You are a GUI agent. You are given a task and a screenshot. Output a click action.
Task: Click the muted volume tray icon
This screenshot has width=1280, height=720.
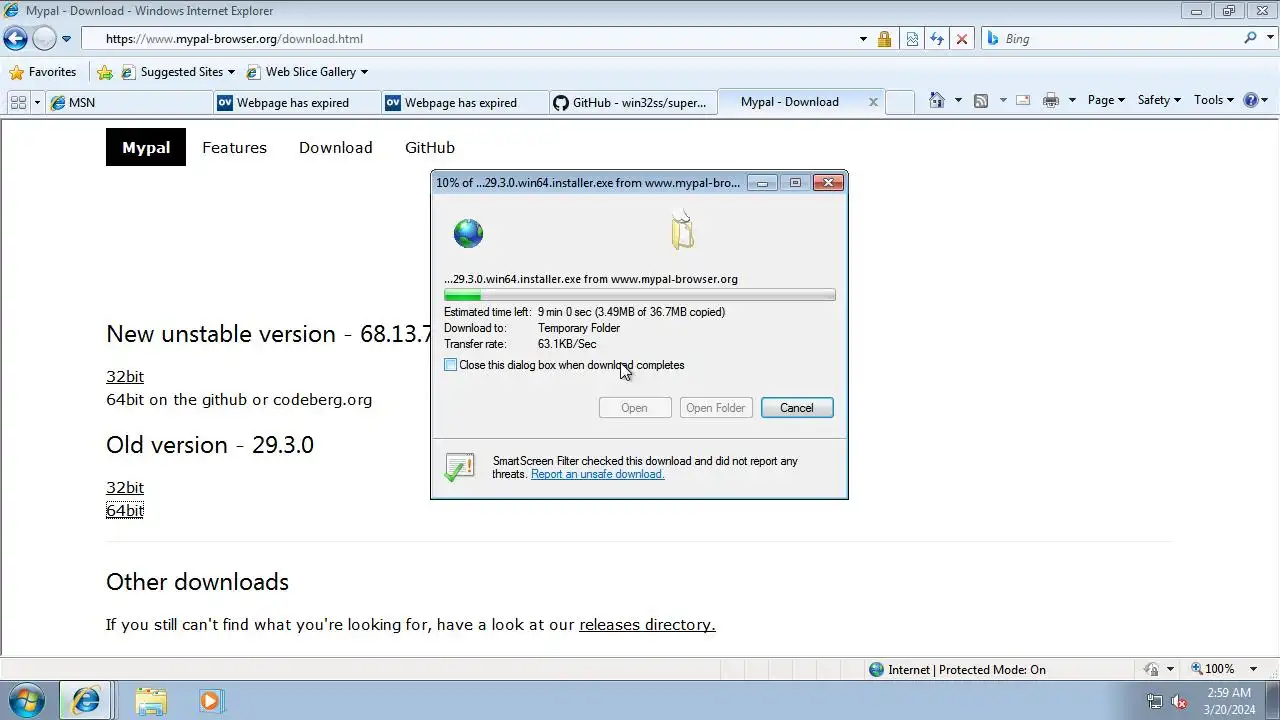[1180, 701]
